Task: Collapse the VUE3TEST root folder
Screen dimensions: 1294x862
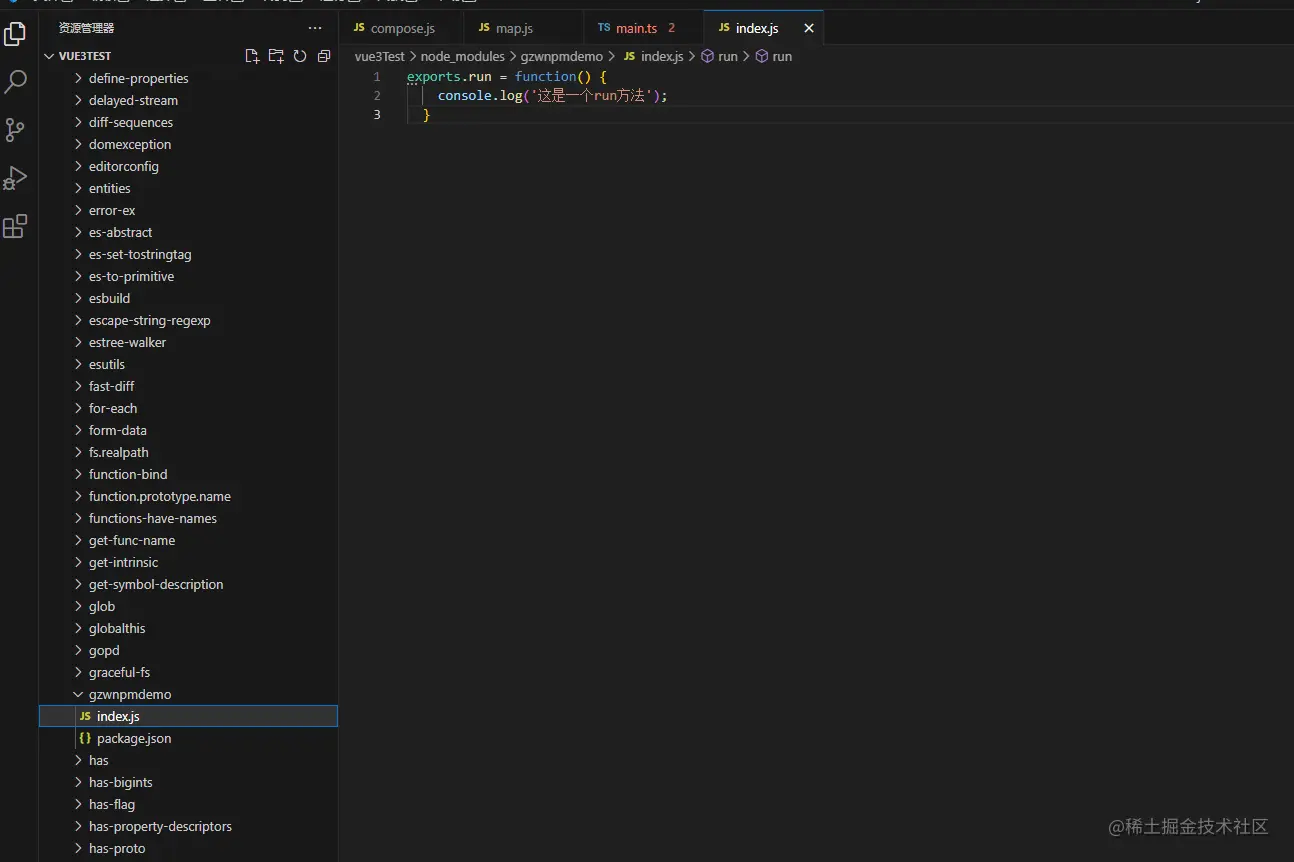Action: (x=188, y=56)
